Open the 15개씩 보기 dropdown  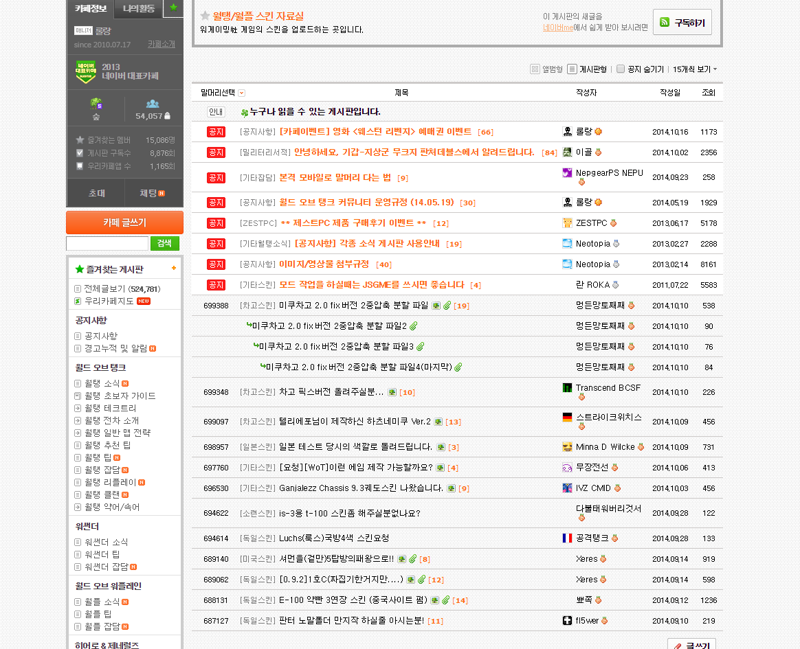(695, 69)
